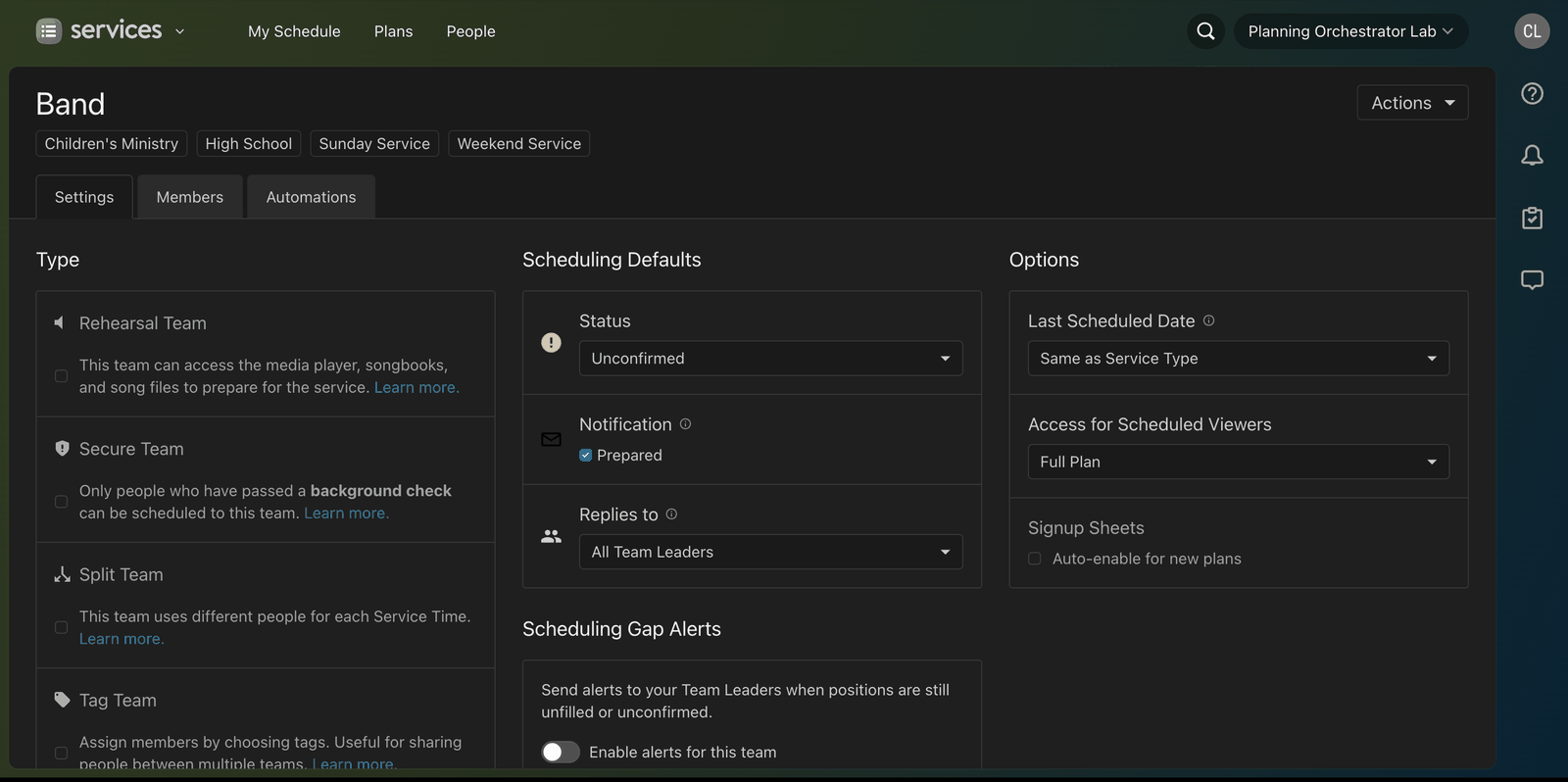1568x782 pixels.
Task: Enable the Secure Team checkbox
Action: (61, 502)
